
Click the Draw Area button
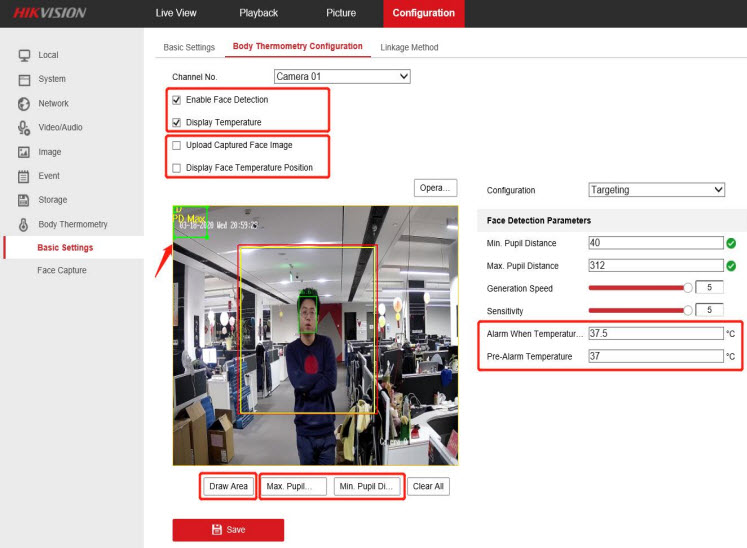[x=228, y=487]
